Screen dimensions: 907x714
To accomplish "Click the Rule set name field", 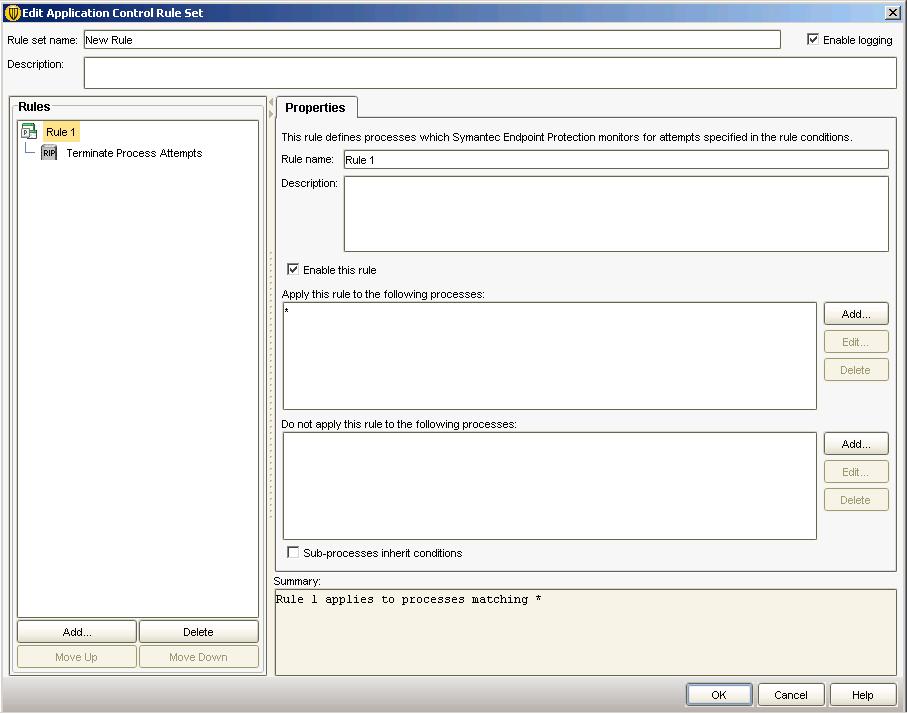I will 432,40.
